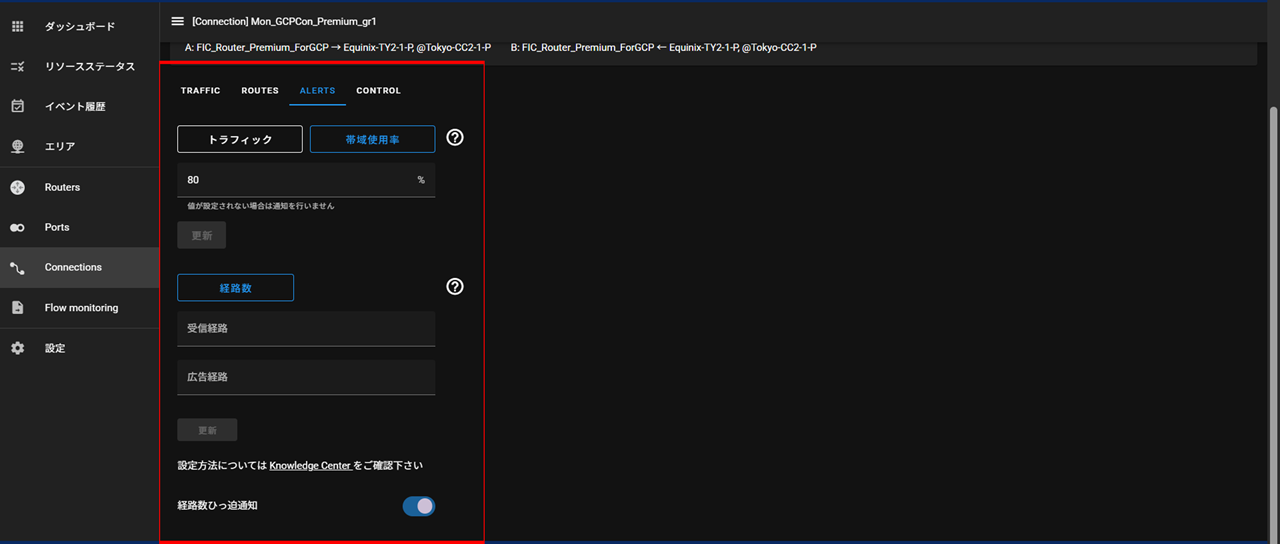The width and height of the screenshot is (1280, 544).
Task: Open リソースステータス menu item
Action: click(x=90, y=66)
